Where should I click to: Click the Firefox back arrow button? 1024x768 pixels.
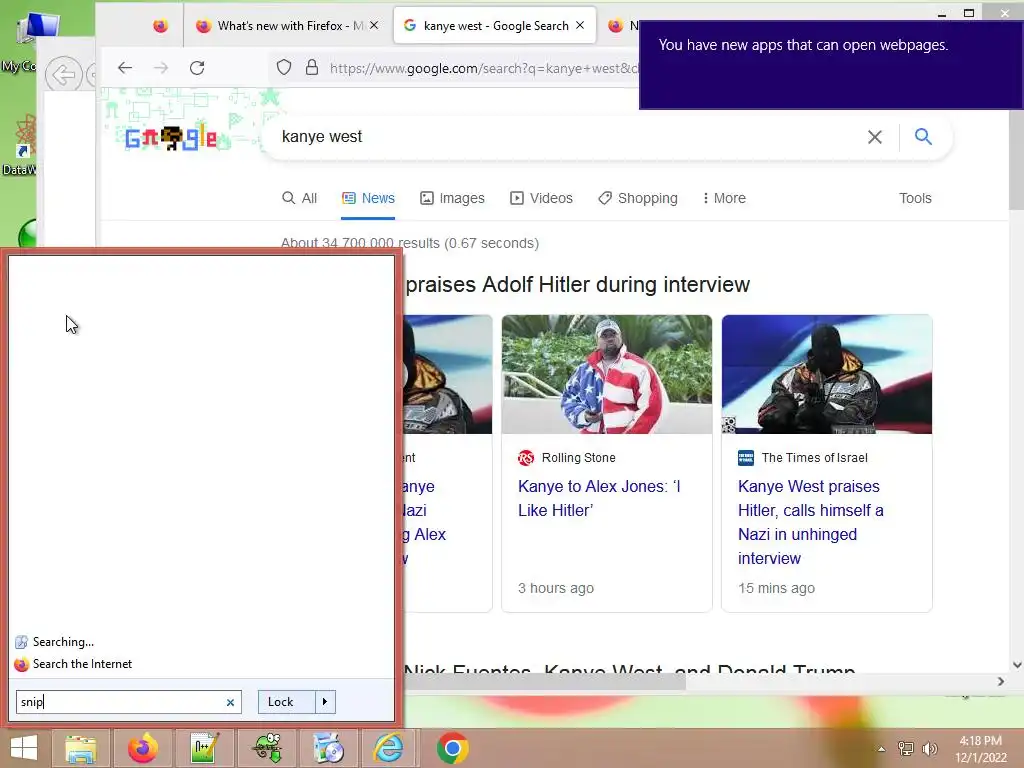[125, 67]
